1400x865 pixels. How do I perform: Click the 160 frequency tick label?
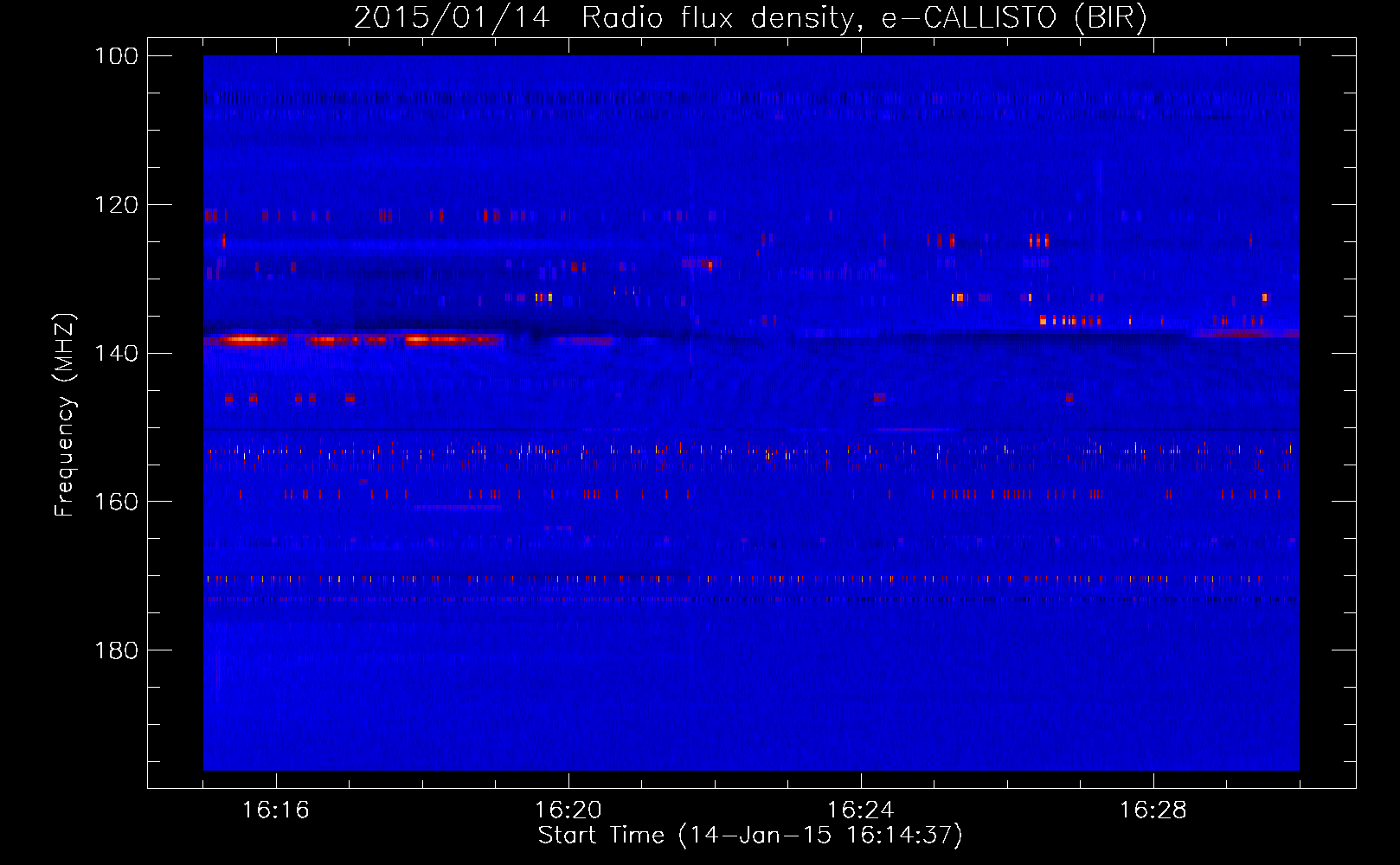(x=117, y=503)
